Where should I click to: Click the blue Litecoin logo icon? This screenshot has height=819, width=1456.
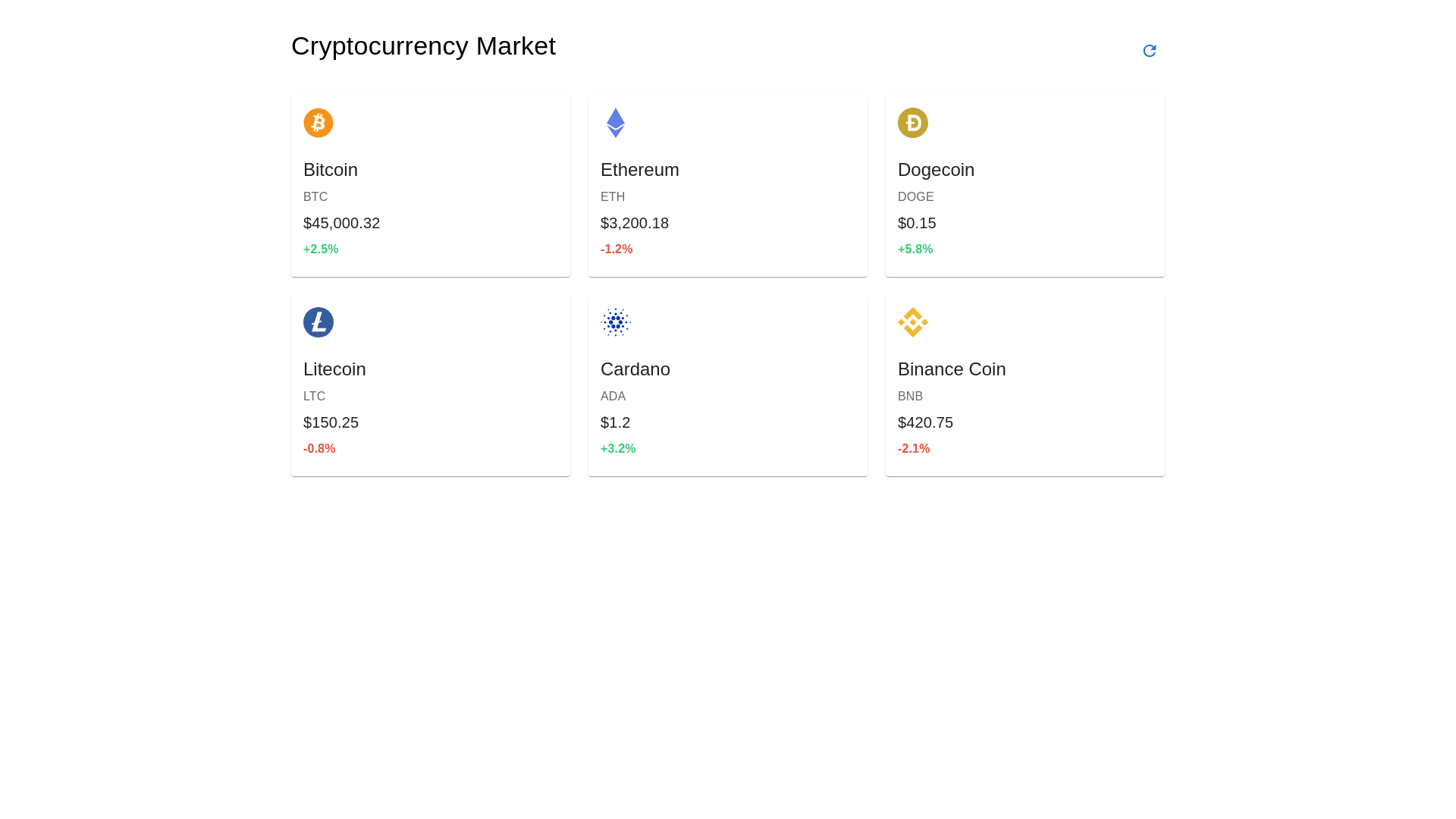318,322
